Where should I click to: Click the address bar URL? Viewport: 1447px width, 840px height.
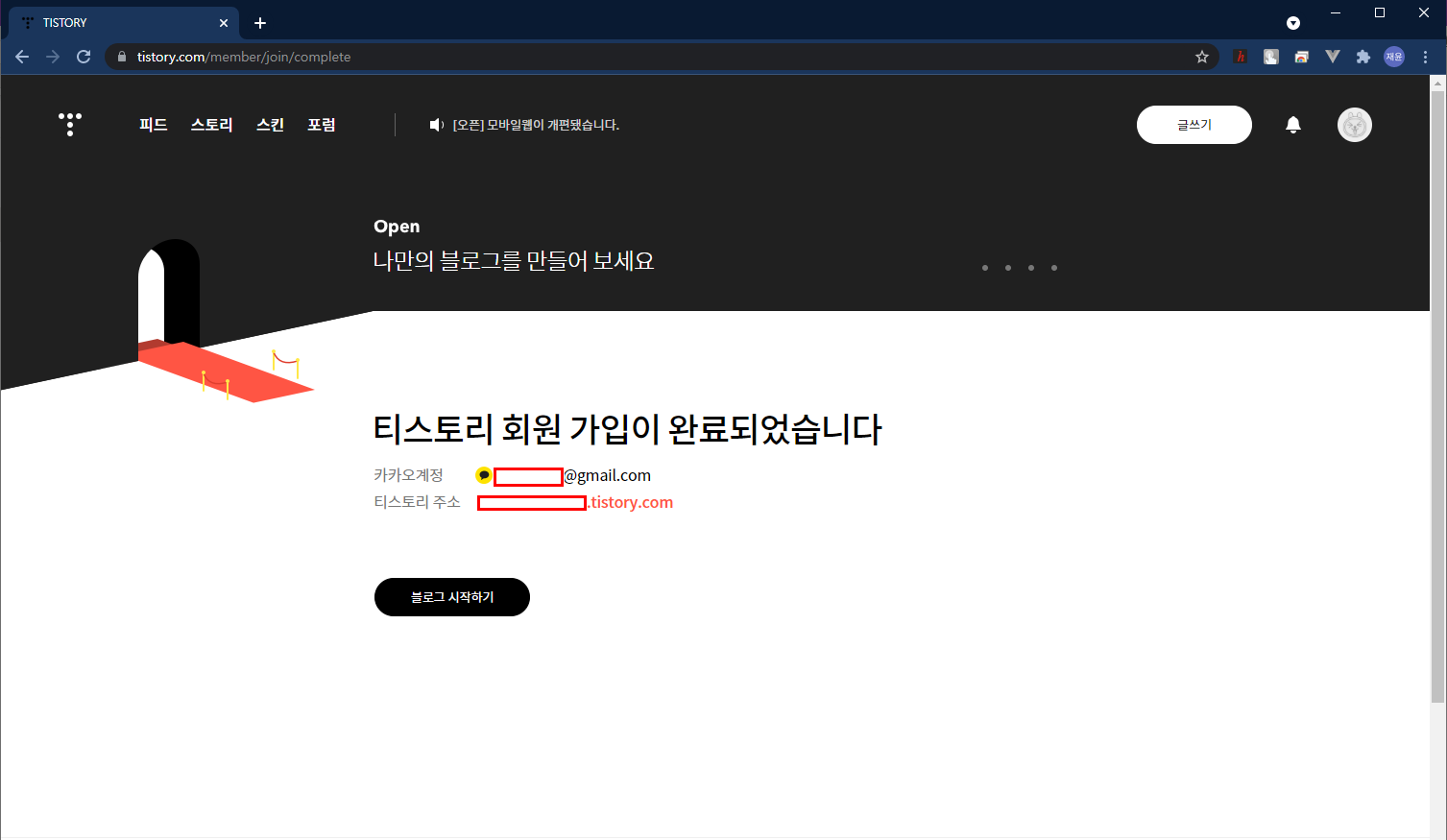click(244, 57)
